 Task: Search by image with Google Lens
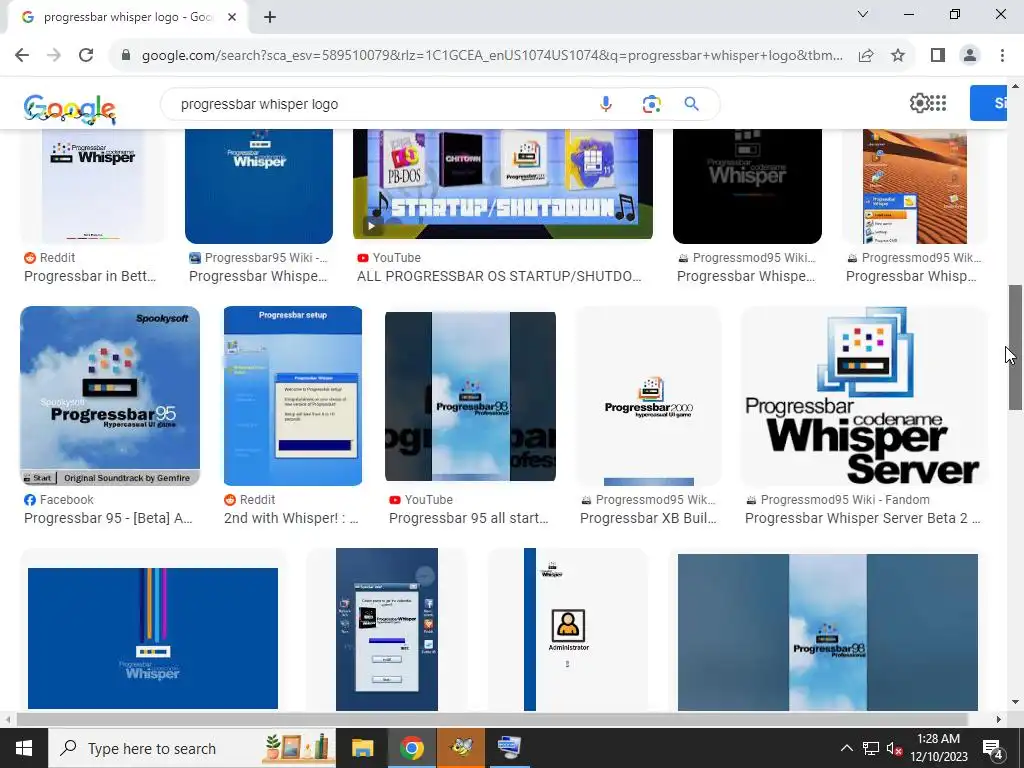[x=651, y=104]
